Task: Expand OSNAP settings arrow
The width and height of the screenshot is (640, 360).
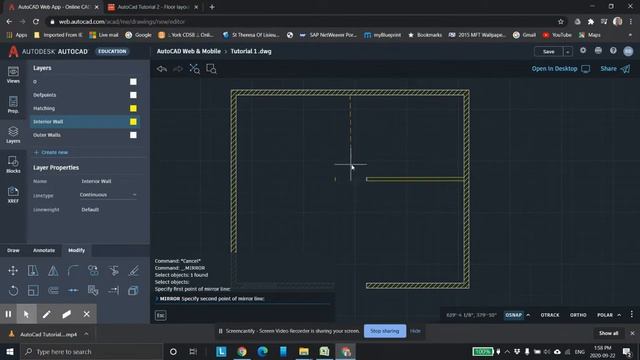Action: click(x=528, y=315)
